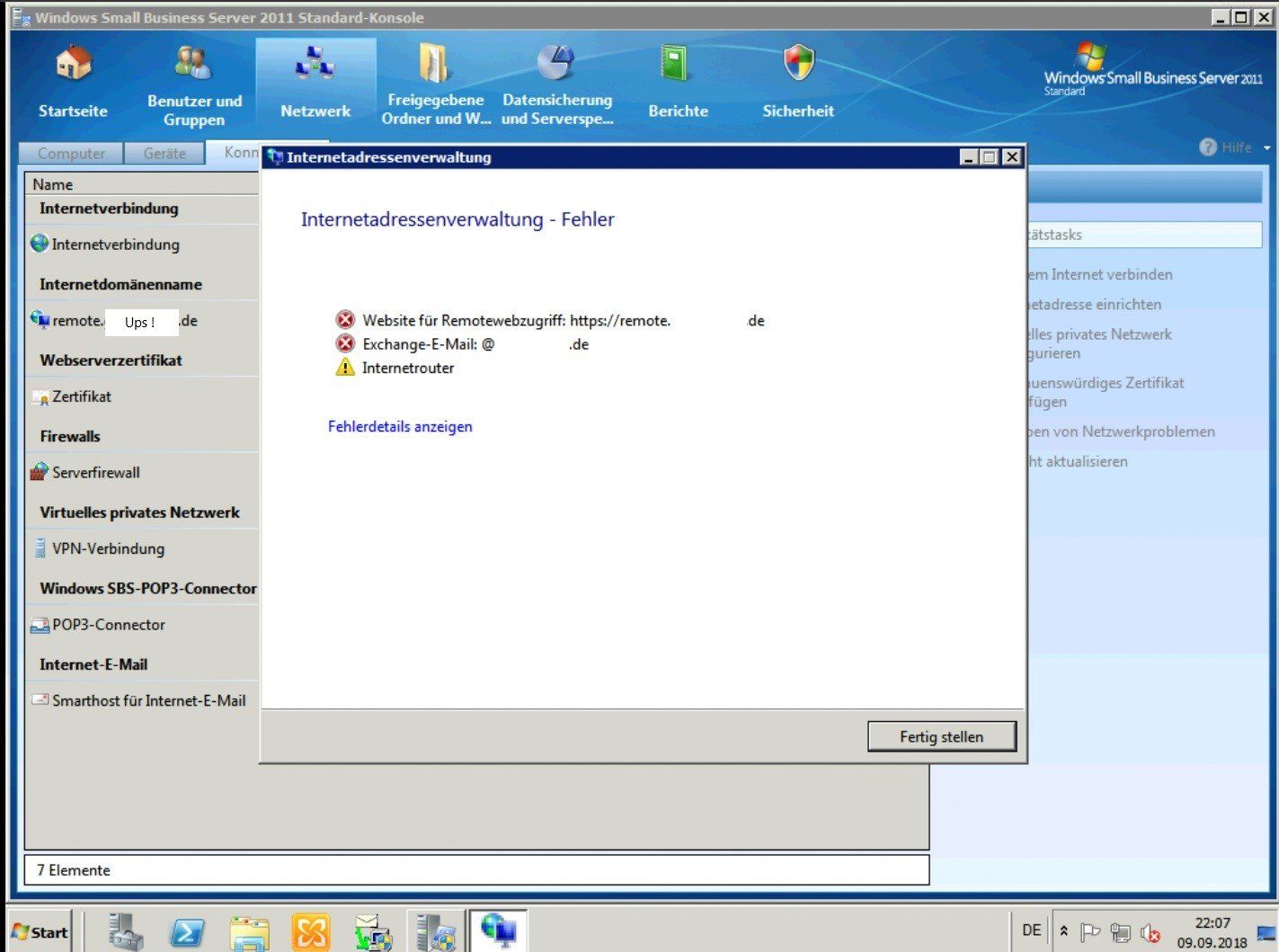
Task: Open Exchange Management Console taskbar icon
Action: pyautogui.click(x=311, y=931)
